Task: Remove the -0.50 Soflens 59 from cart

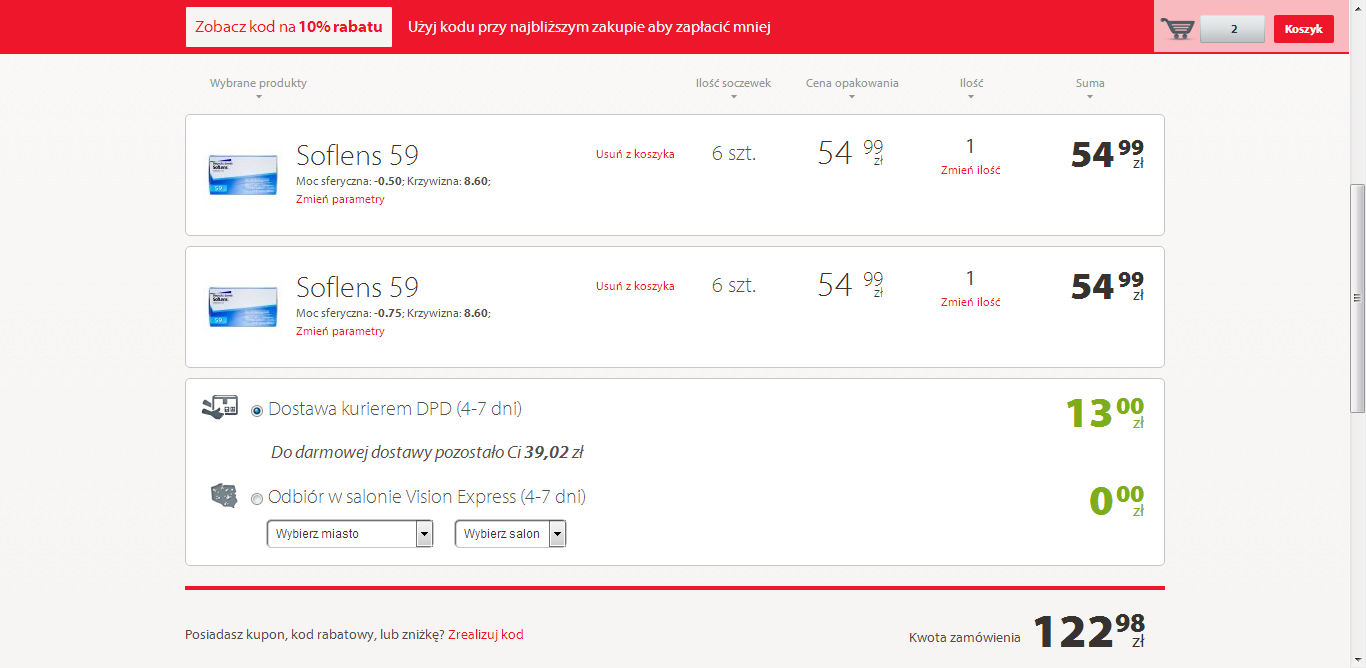Action: tap(635, 154)
